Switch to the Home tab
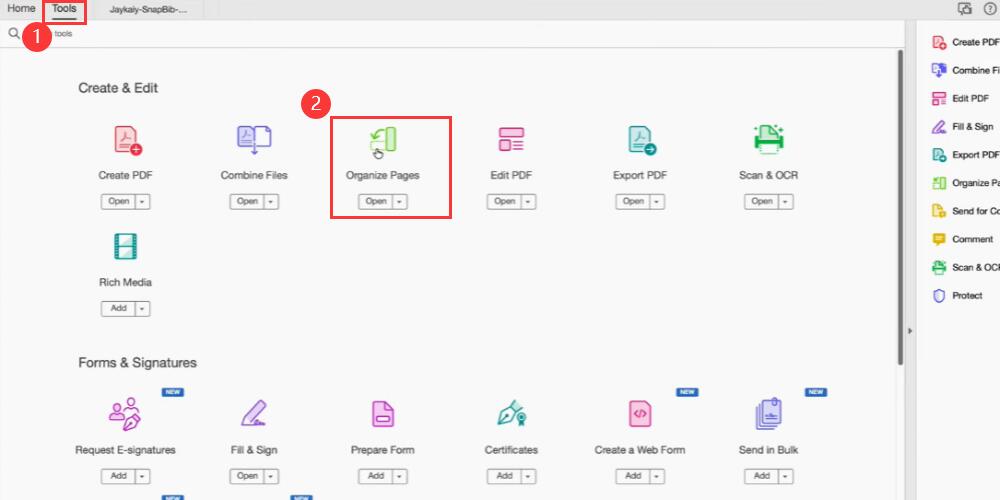 [x=21, y=9]
